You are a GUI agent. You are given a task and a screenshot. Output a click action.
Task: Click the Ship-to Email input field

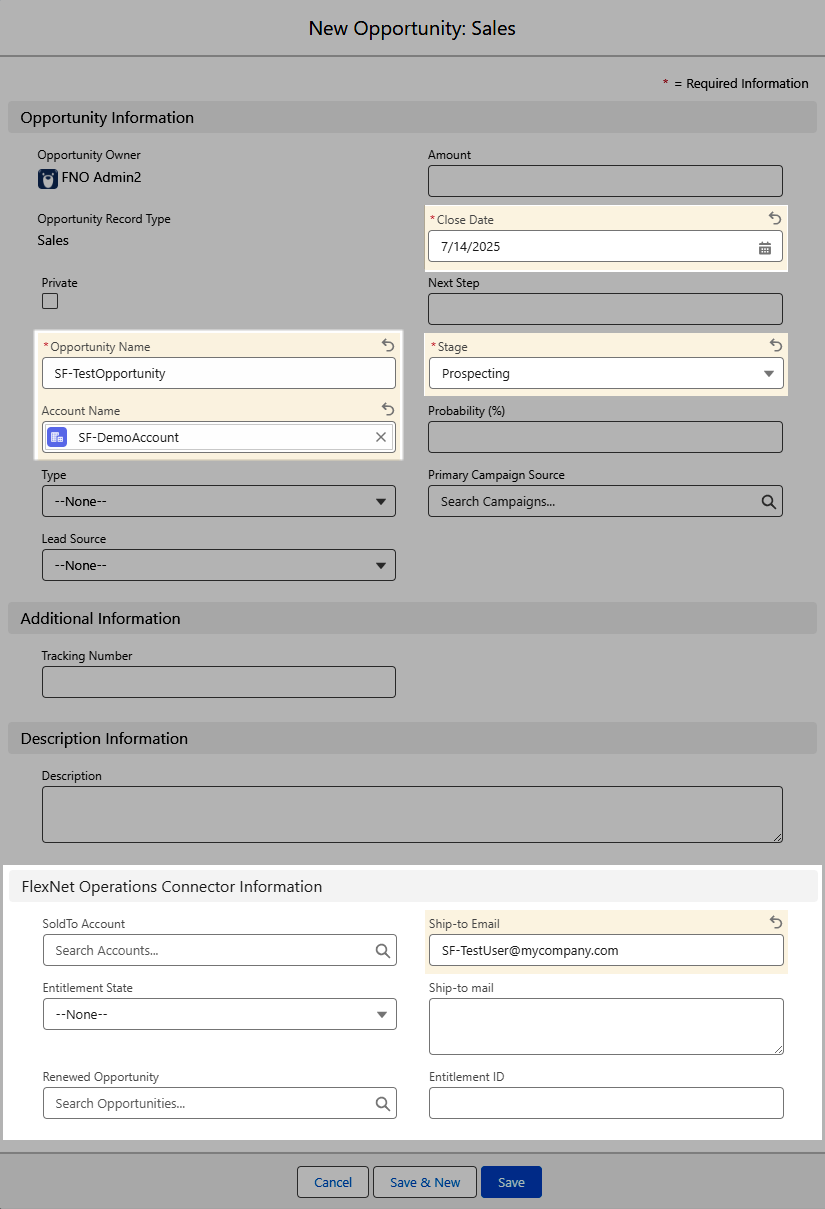point(606,950)
